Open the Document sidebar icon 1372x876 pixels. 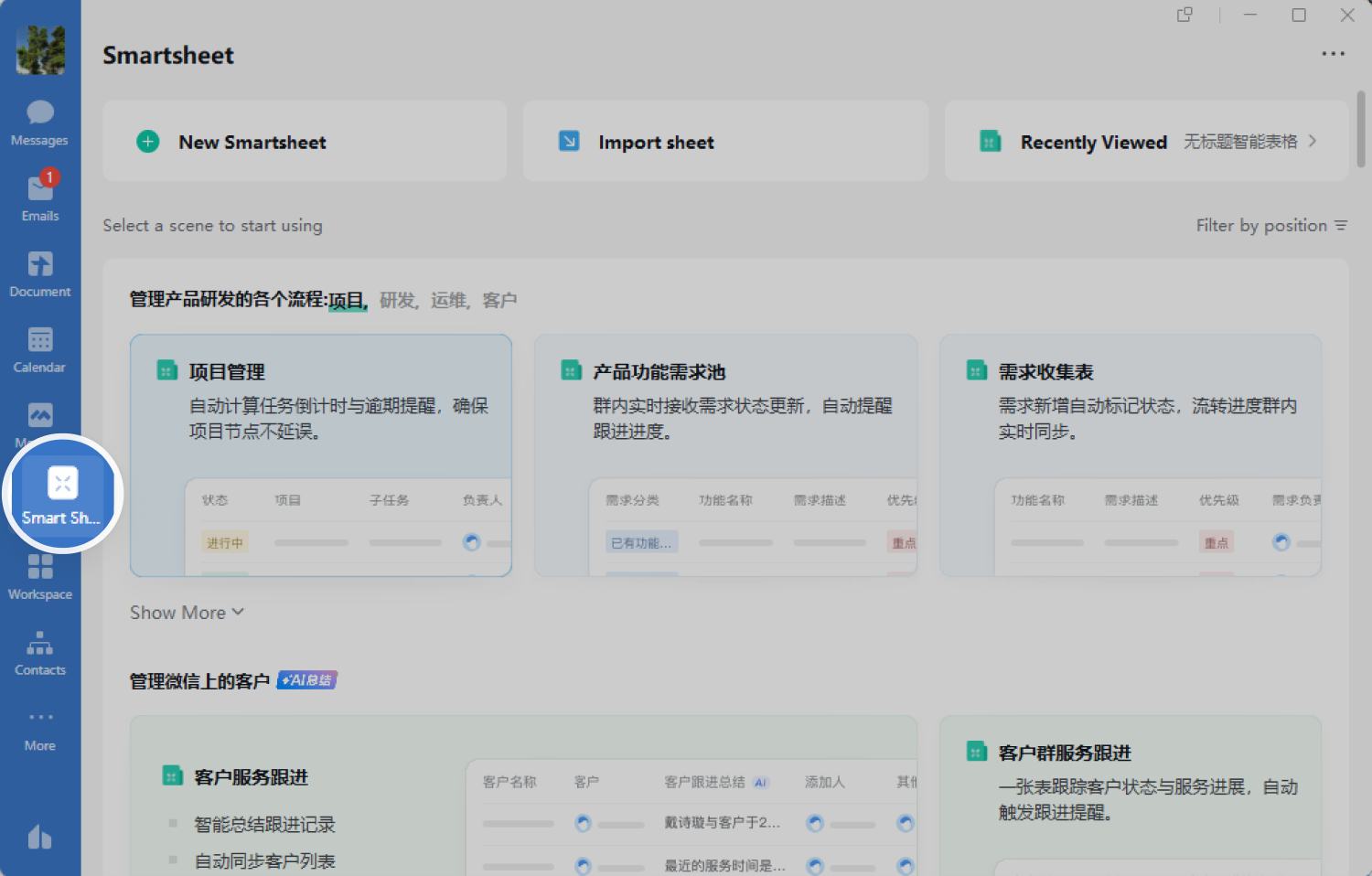(40, 273)
